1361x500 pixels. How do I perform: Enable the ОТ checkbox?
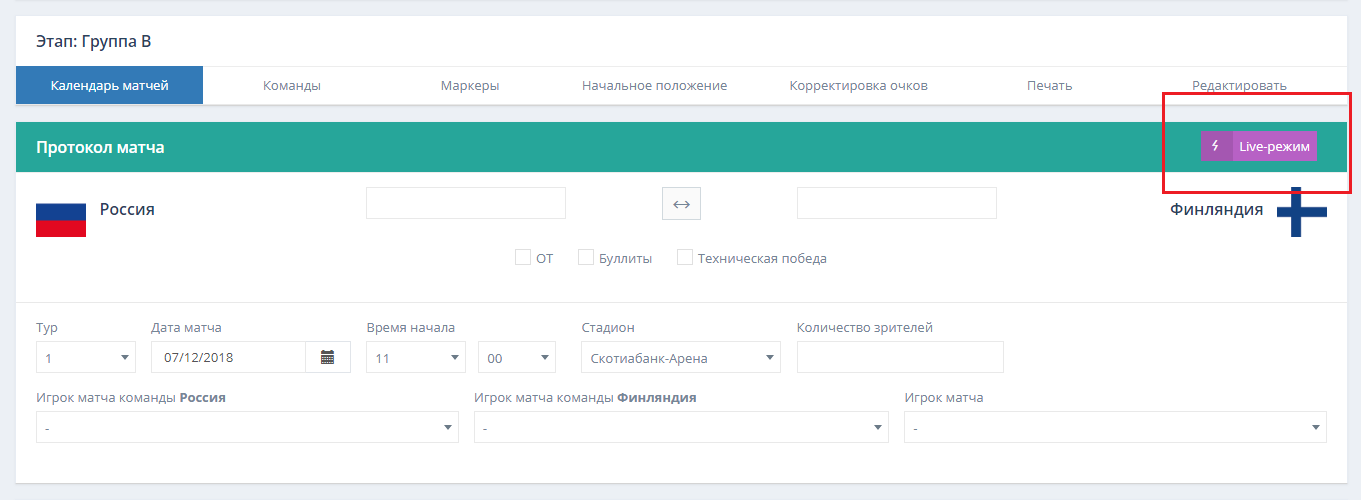pyautogui.click(x=523, y=257)
